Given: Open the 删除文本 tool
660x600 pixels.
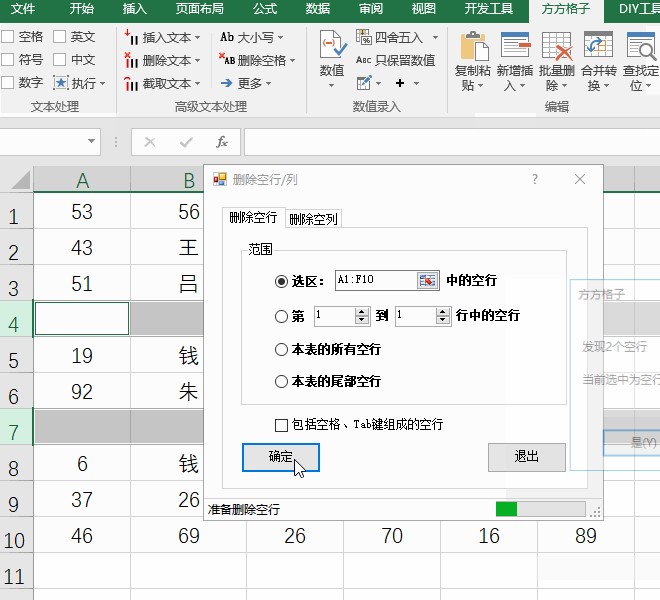Looking at the screenshot, I should 162,60.
